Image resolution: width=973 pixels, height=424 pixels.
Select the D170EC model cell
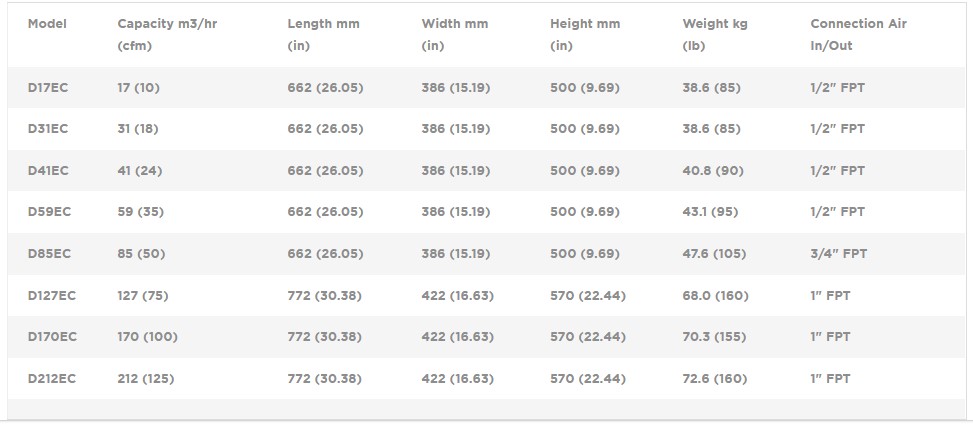[52, 337]
